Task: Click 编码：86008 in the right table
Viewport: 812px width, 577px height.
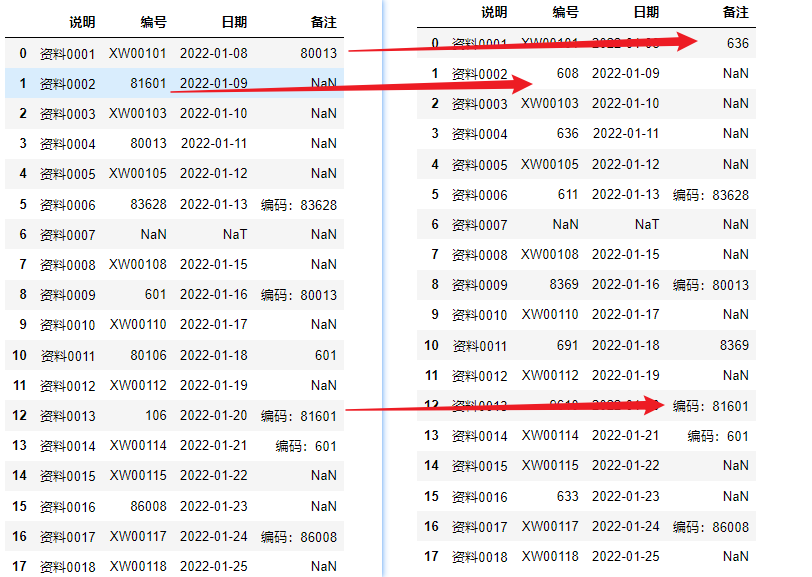Action: pyautogui.click(x=711, y=527)
